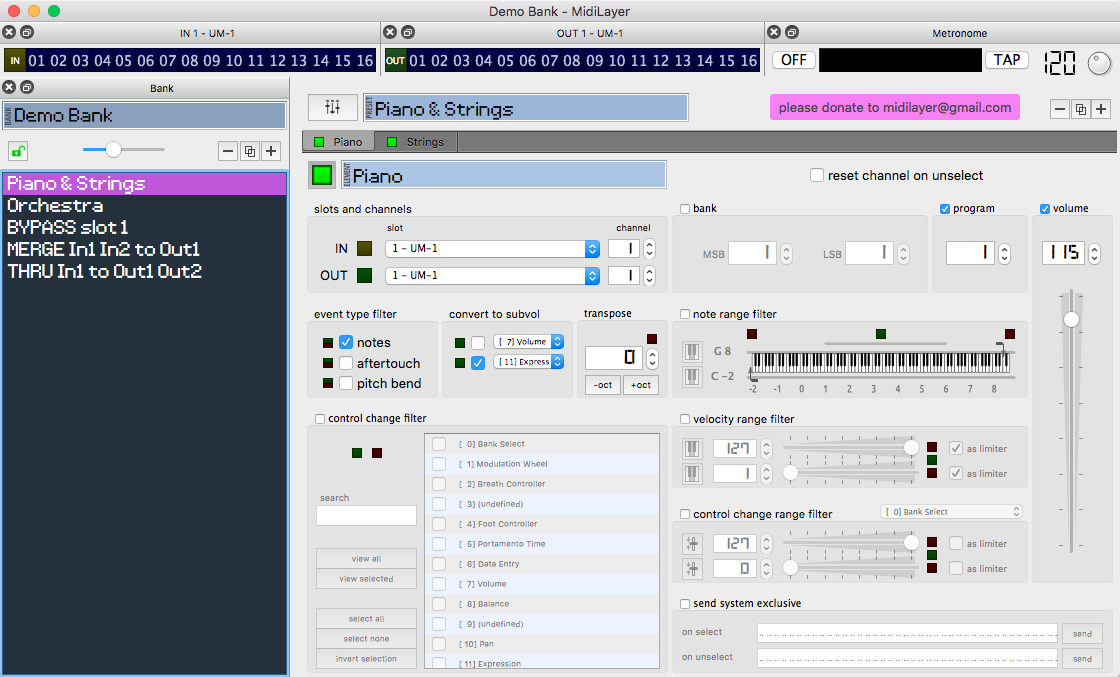The width and height of the screenshot is (1120, 677).
Task: Open control change range Bank Select dropdown
Action: pos(951,511)
